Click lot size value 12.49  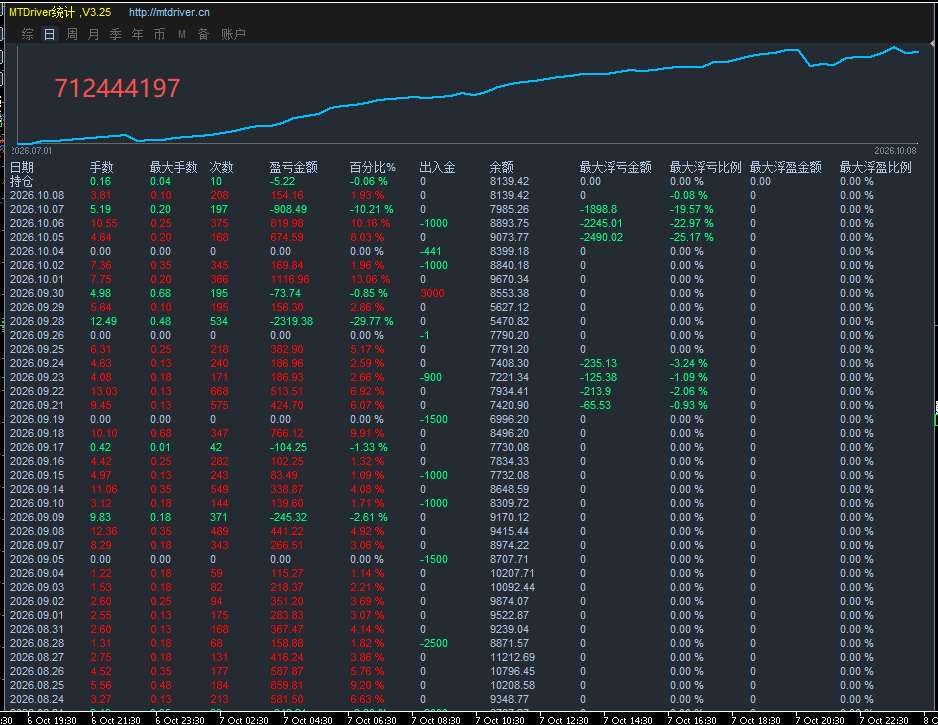tap(103, 321)
